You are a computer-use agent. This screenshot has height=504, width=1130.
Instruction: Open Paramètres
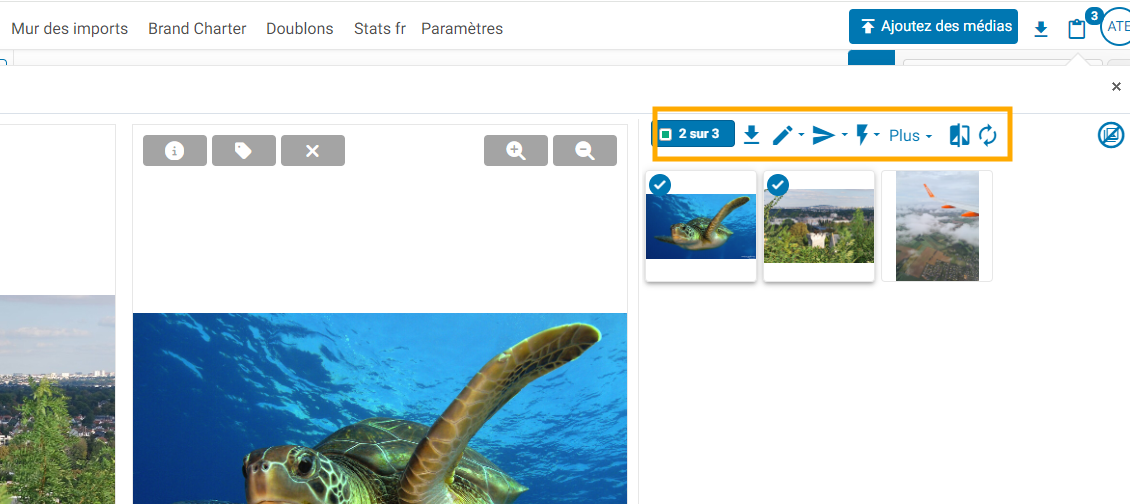[x=462, y=29]
